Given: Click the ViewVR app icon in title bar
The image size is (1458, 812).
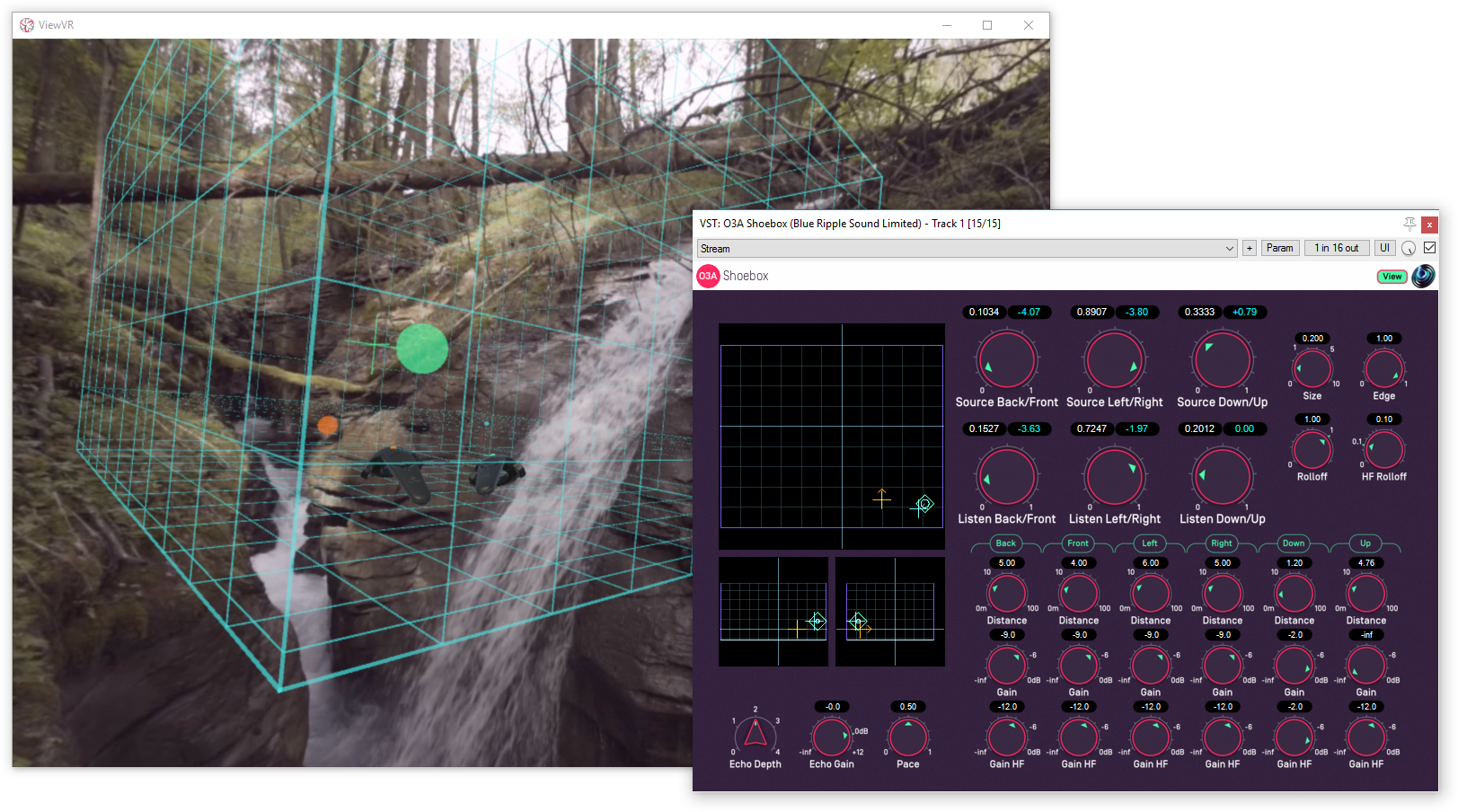Looking at the screenshot, I should (x=27, y=25).
